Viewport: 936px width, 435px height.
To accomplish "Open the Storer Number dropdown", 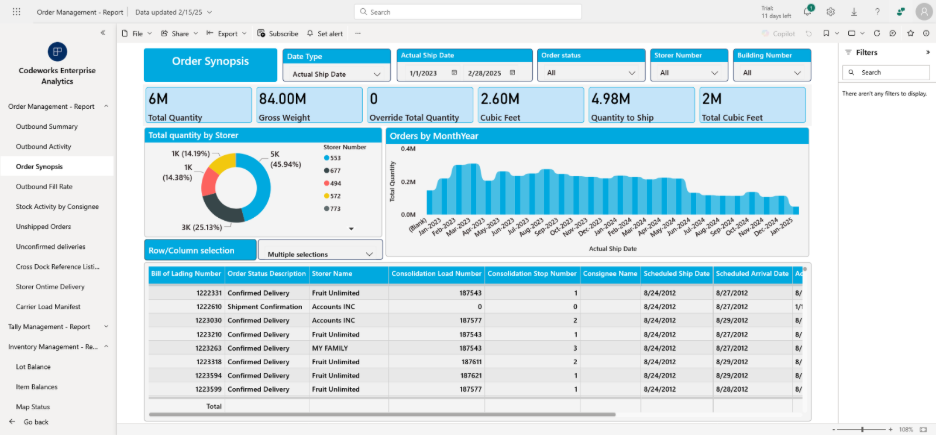I will [689, 73].
